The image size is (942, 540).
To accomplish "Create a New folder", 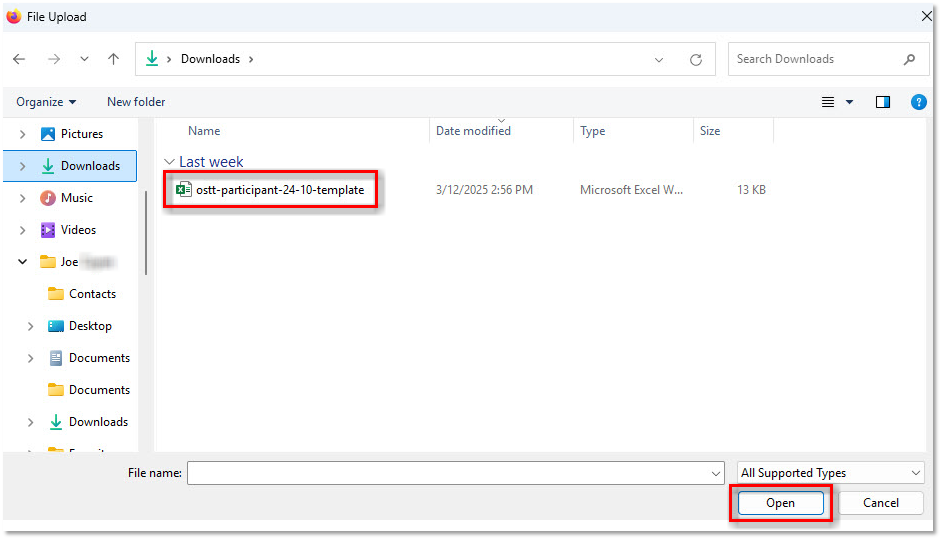I will 136,102.
